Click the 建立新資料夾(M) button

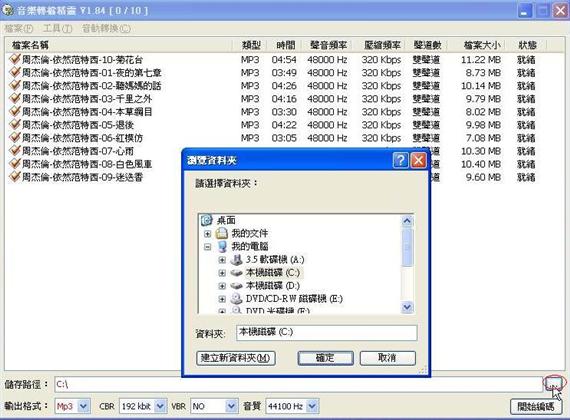point(236,358)
